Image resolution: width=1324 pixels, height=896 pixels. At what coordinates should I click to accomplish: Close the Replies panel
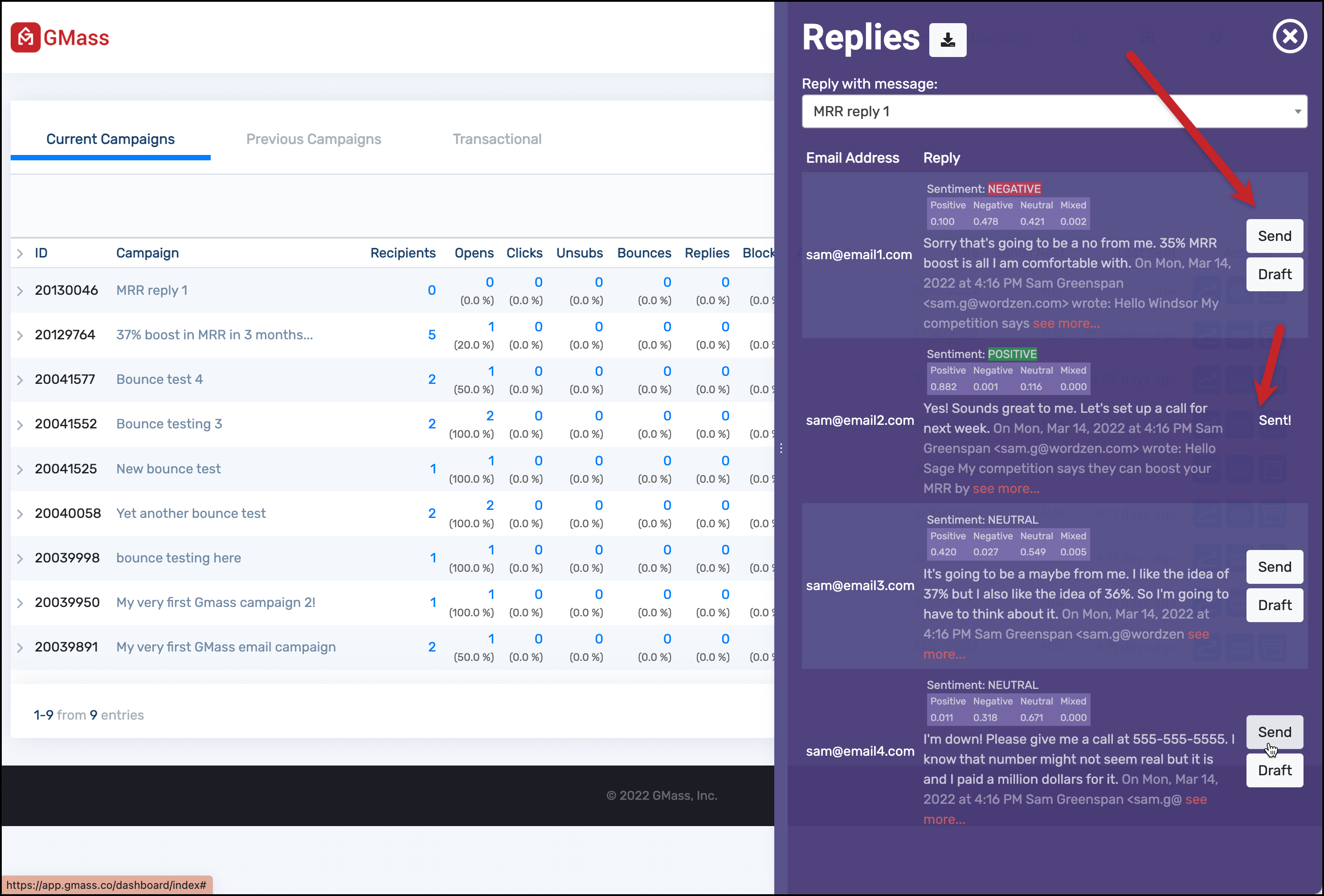click(x=1290, y=37)
